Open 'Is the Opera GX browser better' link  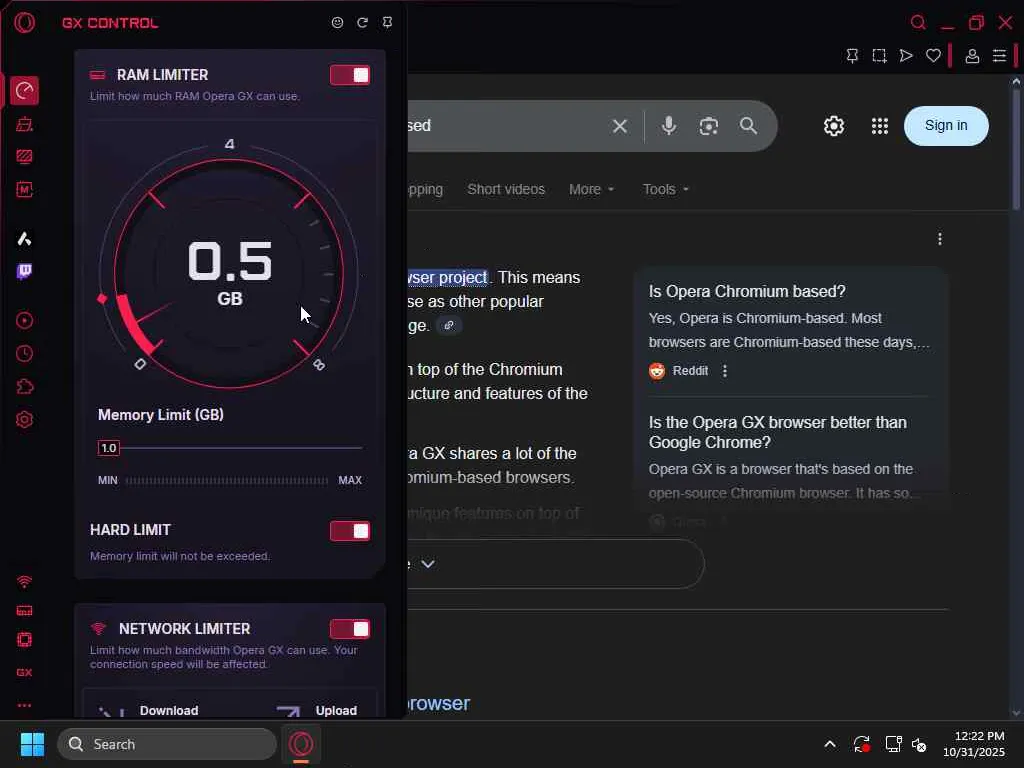pyautogui.click(x=777, y=432)
